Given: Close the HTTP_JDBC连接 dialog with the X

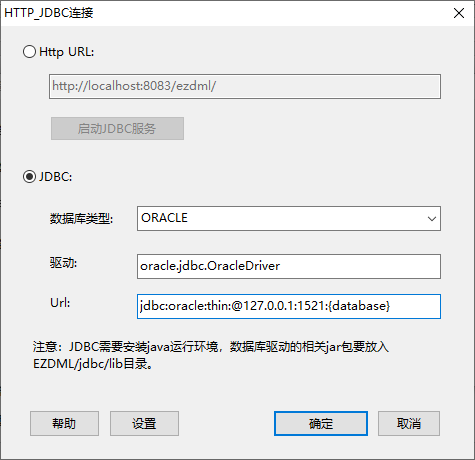Looking at the screenshot, I should tap(459, 13).
